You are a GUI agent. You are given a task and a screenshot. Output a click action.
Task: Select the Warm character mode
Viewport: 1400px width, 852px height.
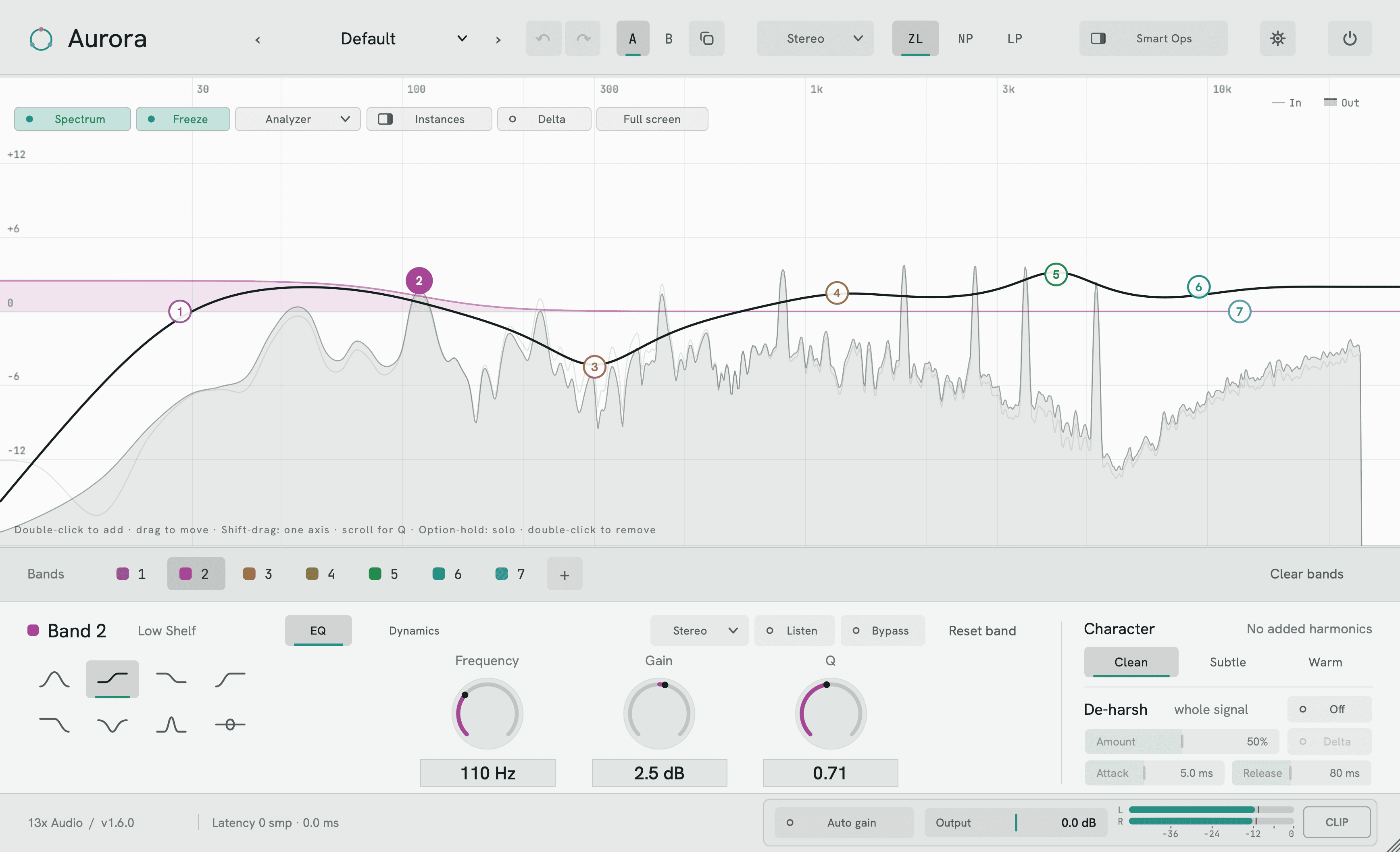[1325, 662]
